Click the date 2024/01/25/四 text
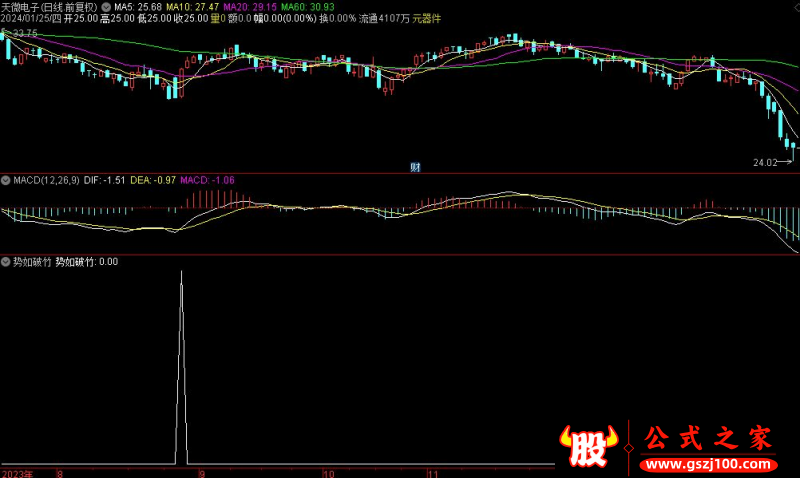 click(x=31, y=18)
